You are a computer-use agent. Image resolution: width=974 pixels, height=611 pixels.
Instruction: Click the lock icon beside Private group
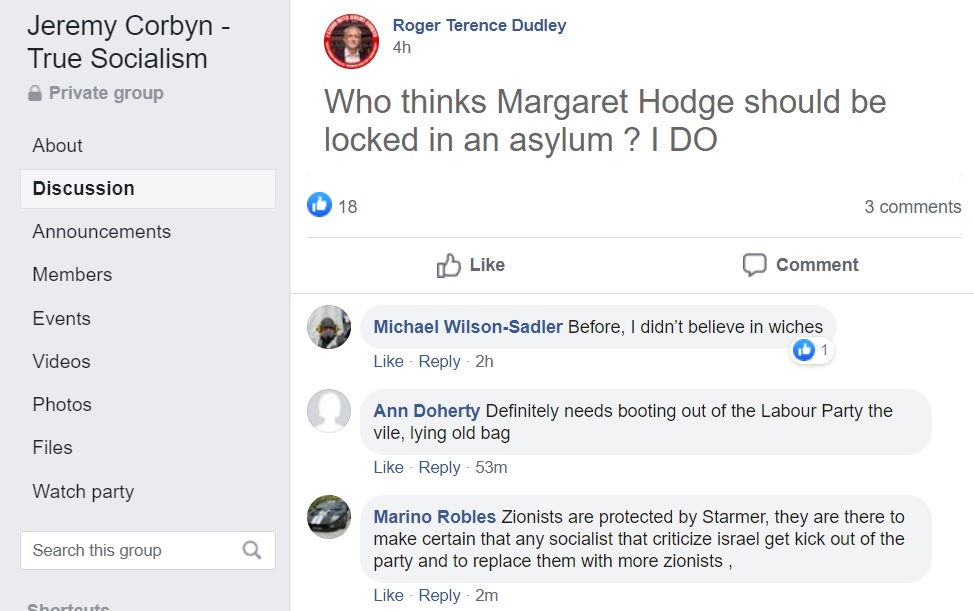36,94
